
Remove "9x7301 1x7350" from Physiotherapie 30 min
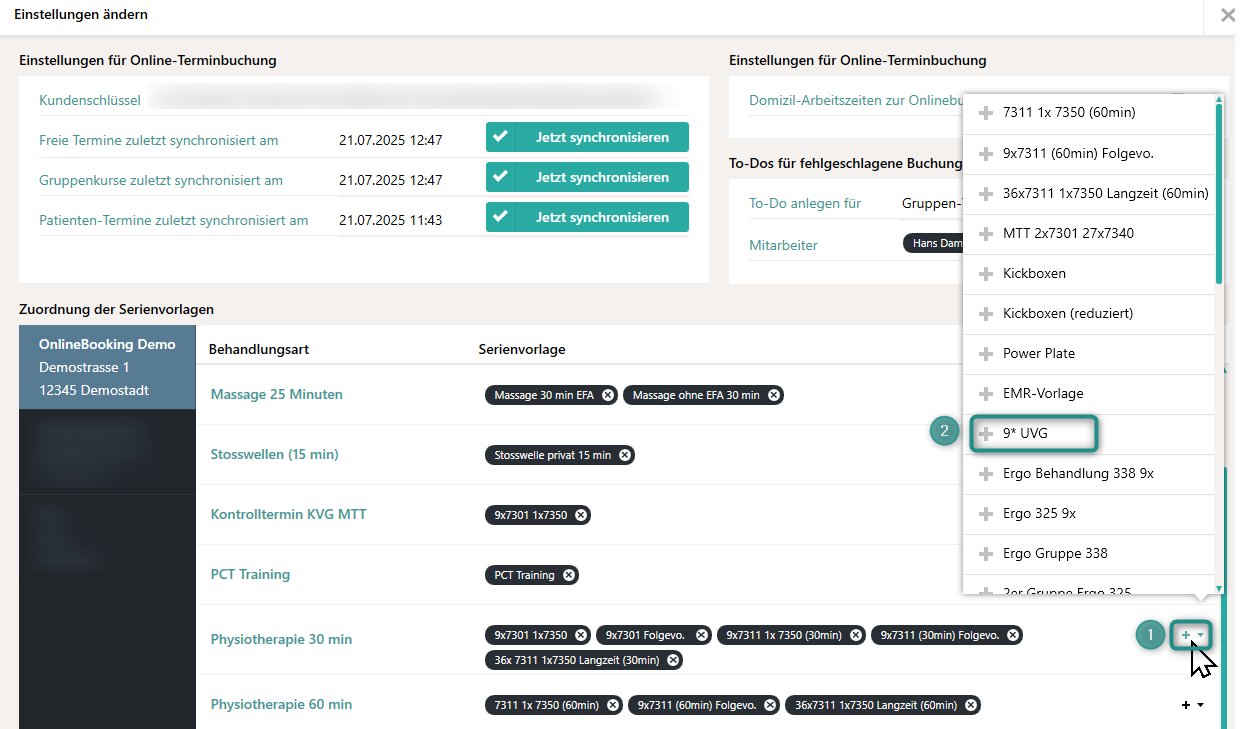(581, 634)
